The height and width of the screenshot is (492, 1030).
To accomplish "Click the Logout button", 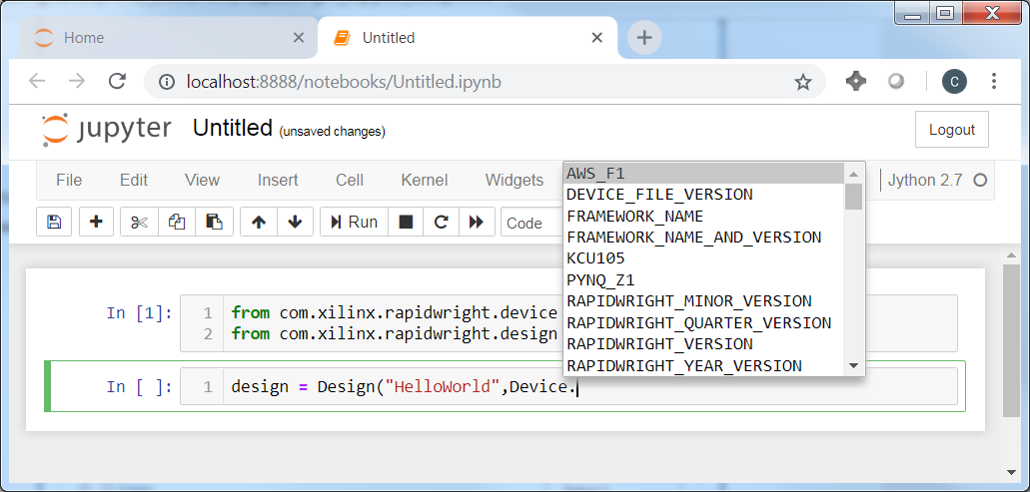I will 952,129.
